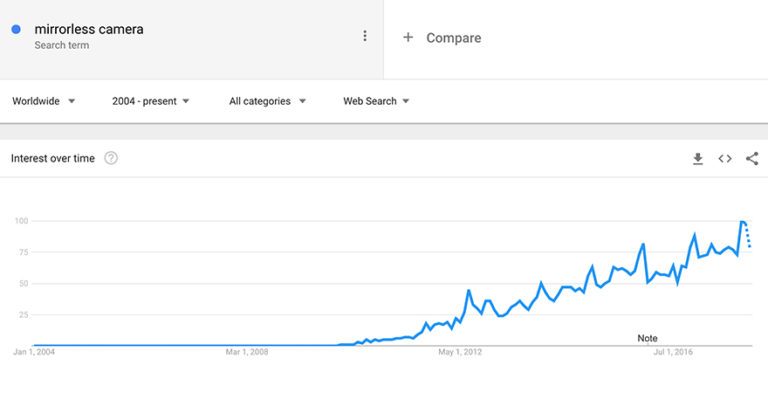This screenshot has height=393, width=768.
Task: Click the Jul 1, 2016 axis label
Action: click(673, 352)
